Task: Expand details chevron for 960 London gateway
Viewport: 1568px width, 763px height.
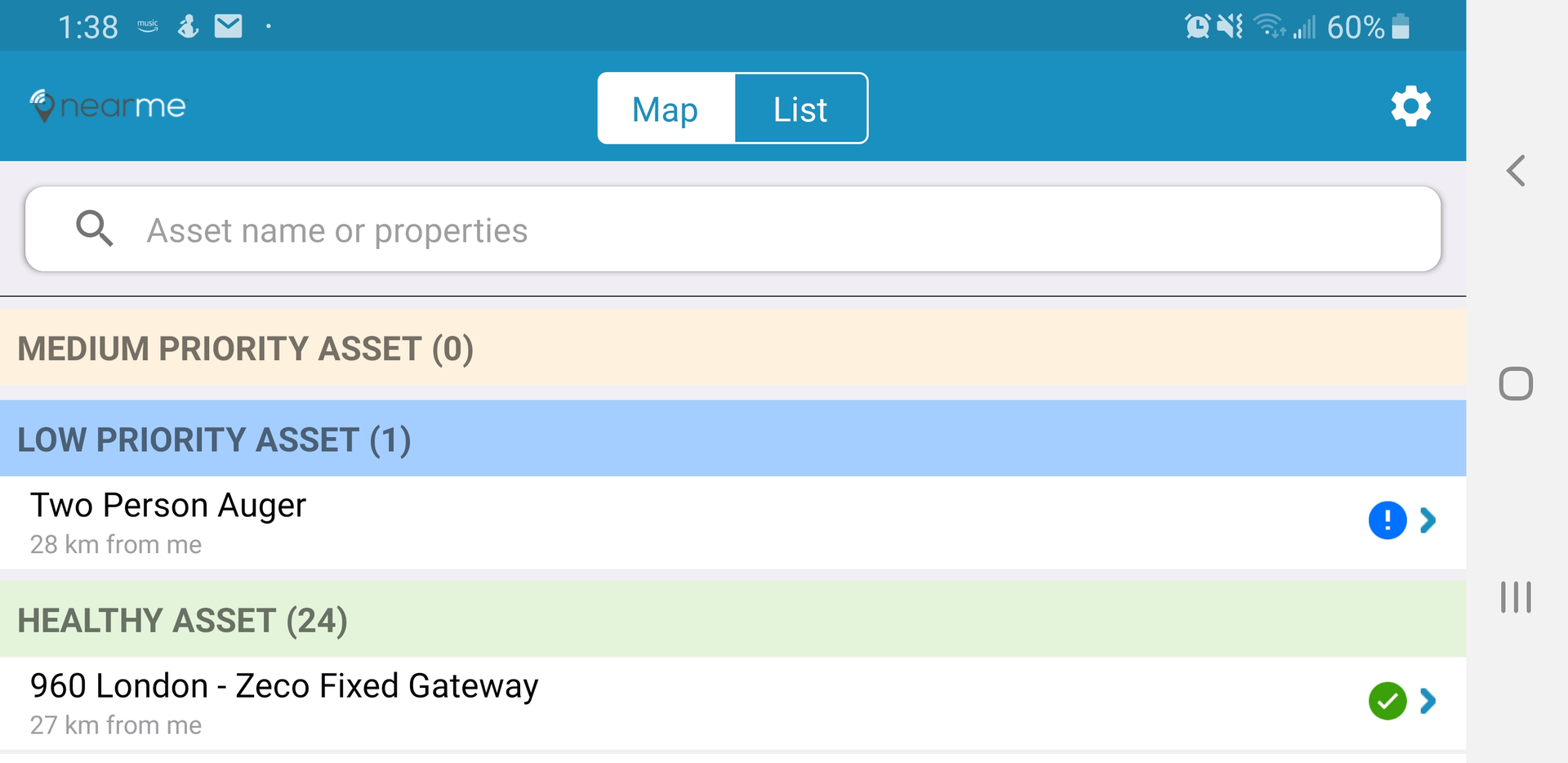Action: point(1428,701)
